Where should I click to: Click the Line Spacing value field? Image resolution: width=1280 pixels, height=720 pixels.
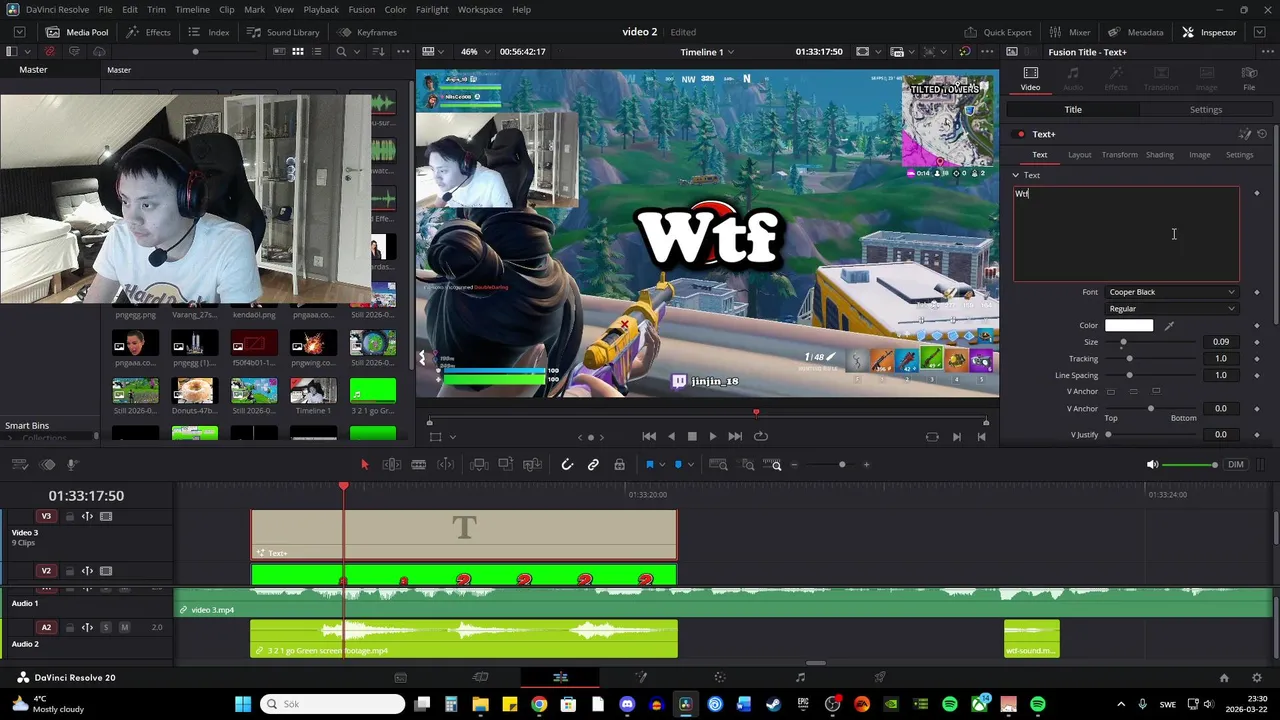pos(1220,375)
